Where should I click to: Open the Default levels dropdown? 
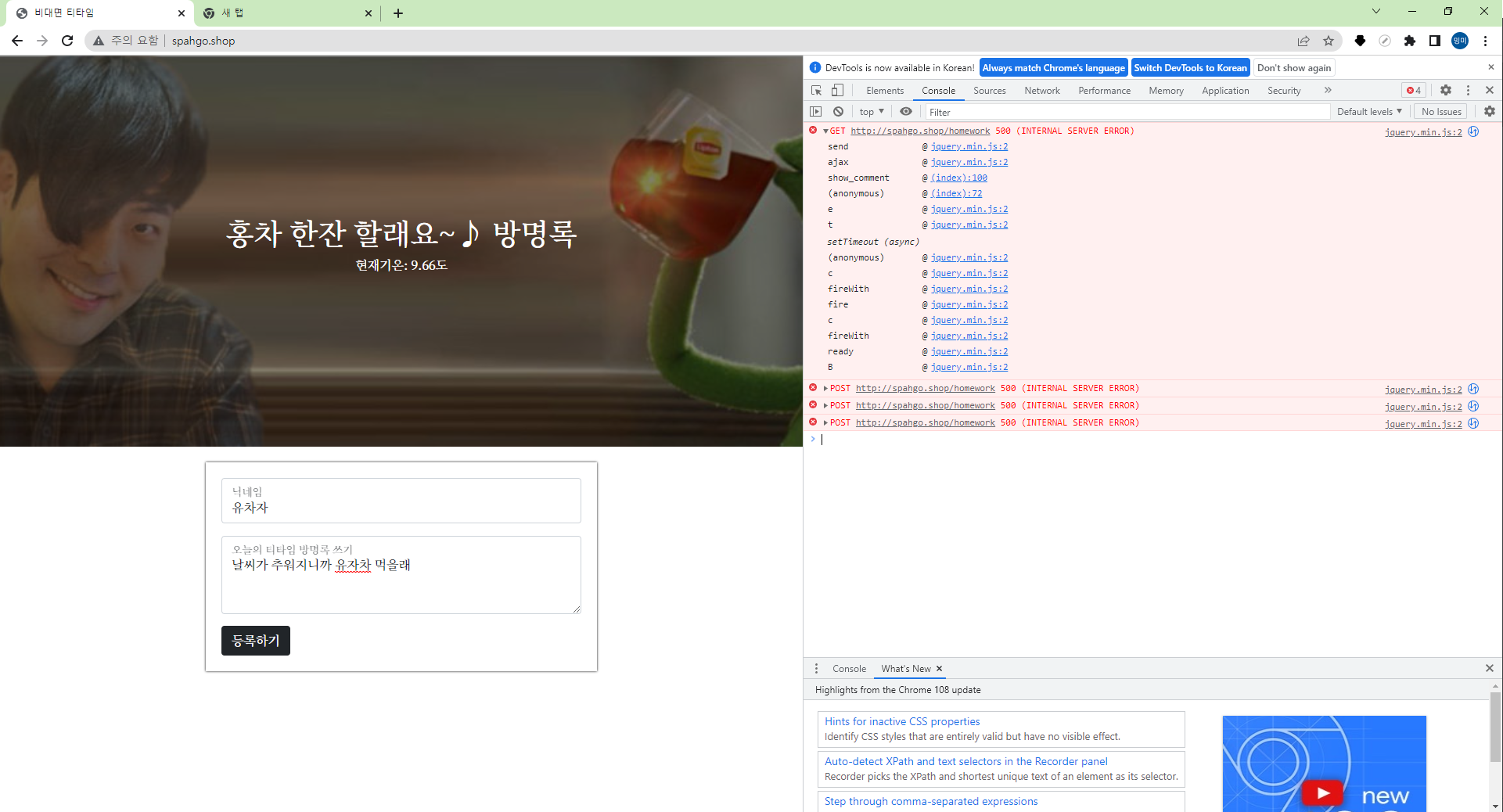pyautogui.click(x=1369, y=112)
